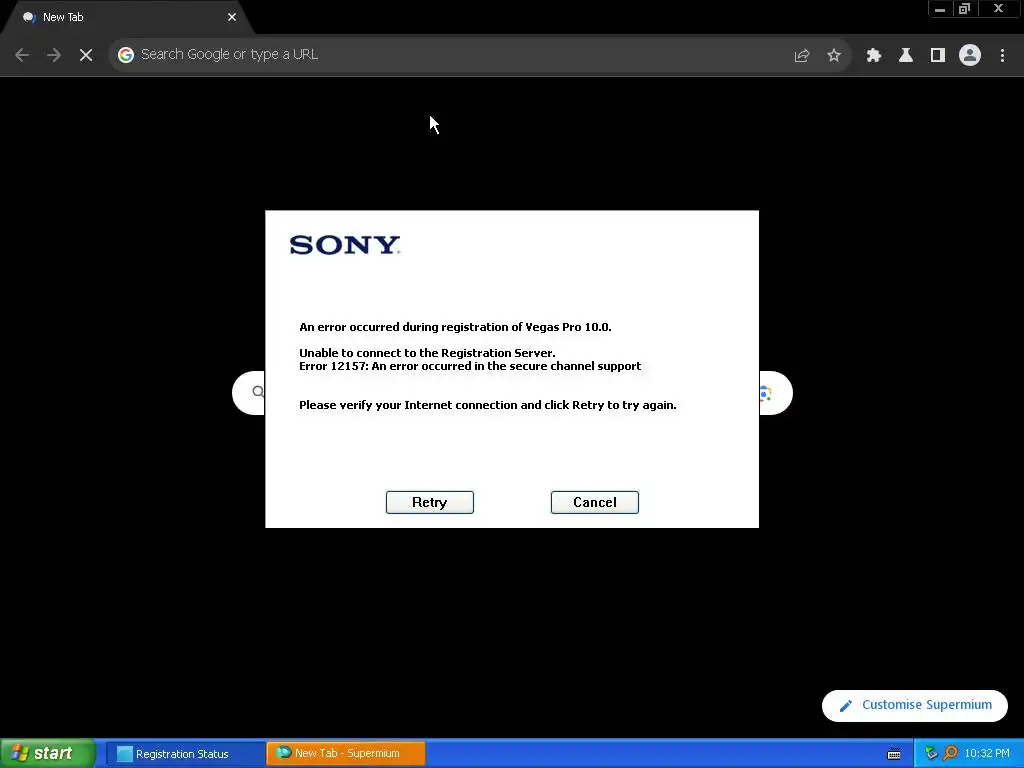1024x768 pixels.
Task: Click the network connection tray icon
Action: pyautogui.click(x=931, y=754)
